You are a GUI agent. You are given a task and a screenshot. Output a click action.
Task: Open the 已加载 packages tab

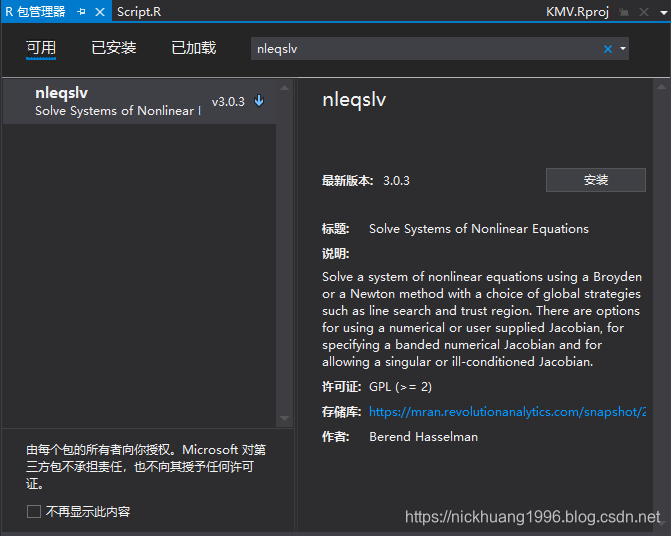194,48
